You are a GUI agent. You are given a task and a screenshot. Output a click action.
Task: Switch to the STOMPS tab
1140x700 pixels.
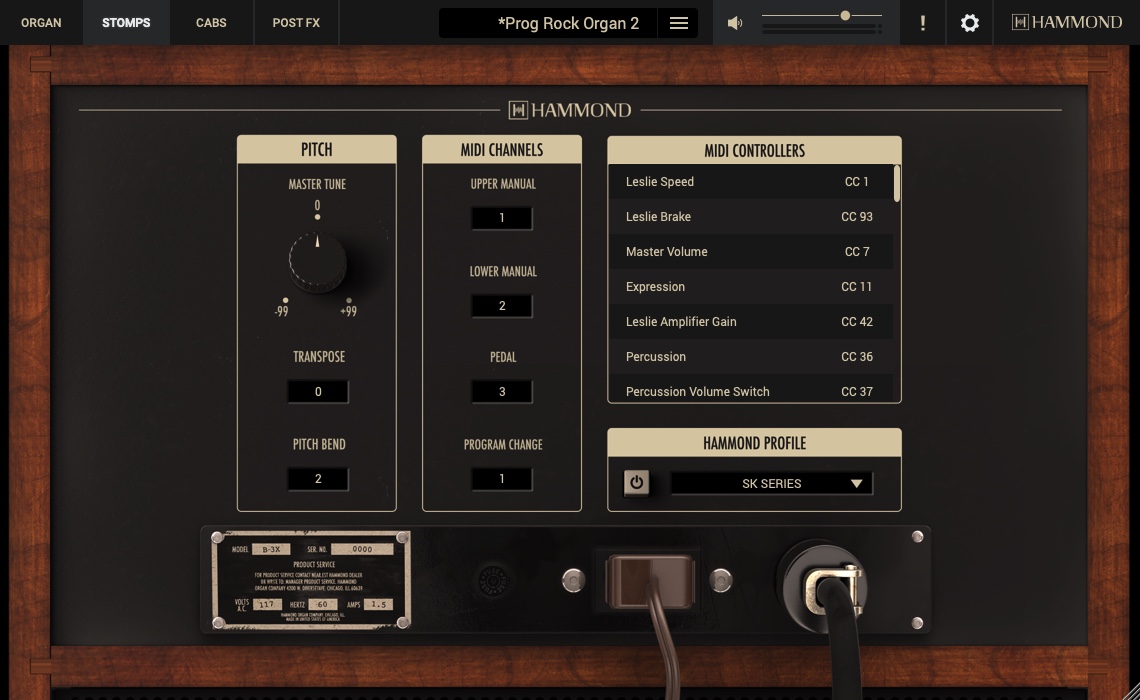(127, 23)
